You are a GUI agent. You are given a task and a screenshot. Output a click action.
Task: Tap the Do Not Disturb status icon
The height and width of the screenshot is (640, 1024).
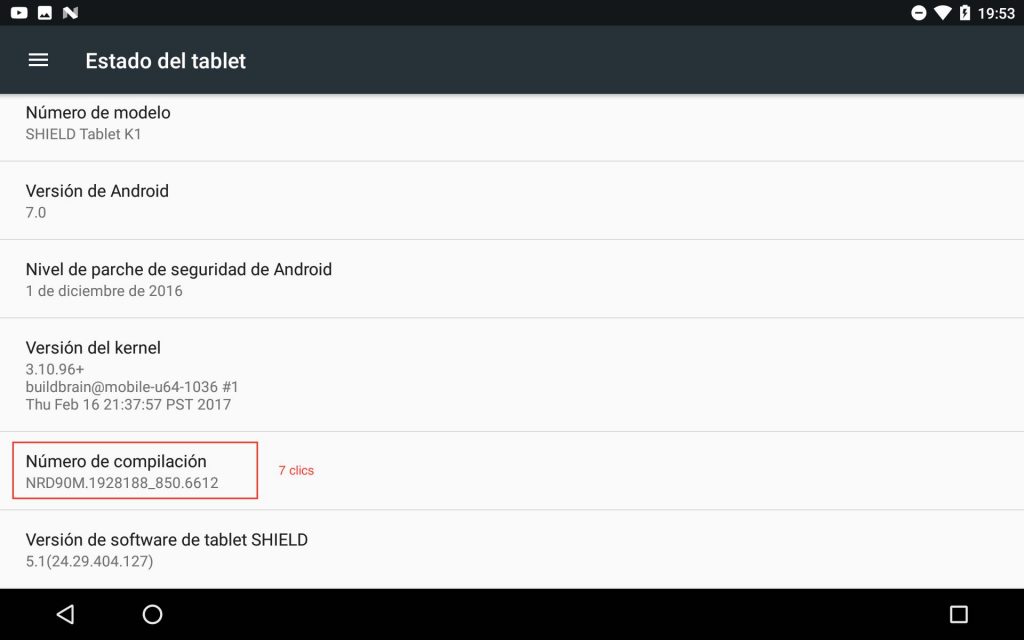[x=918, y=13]
